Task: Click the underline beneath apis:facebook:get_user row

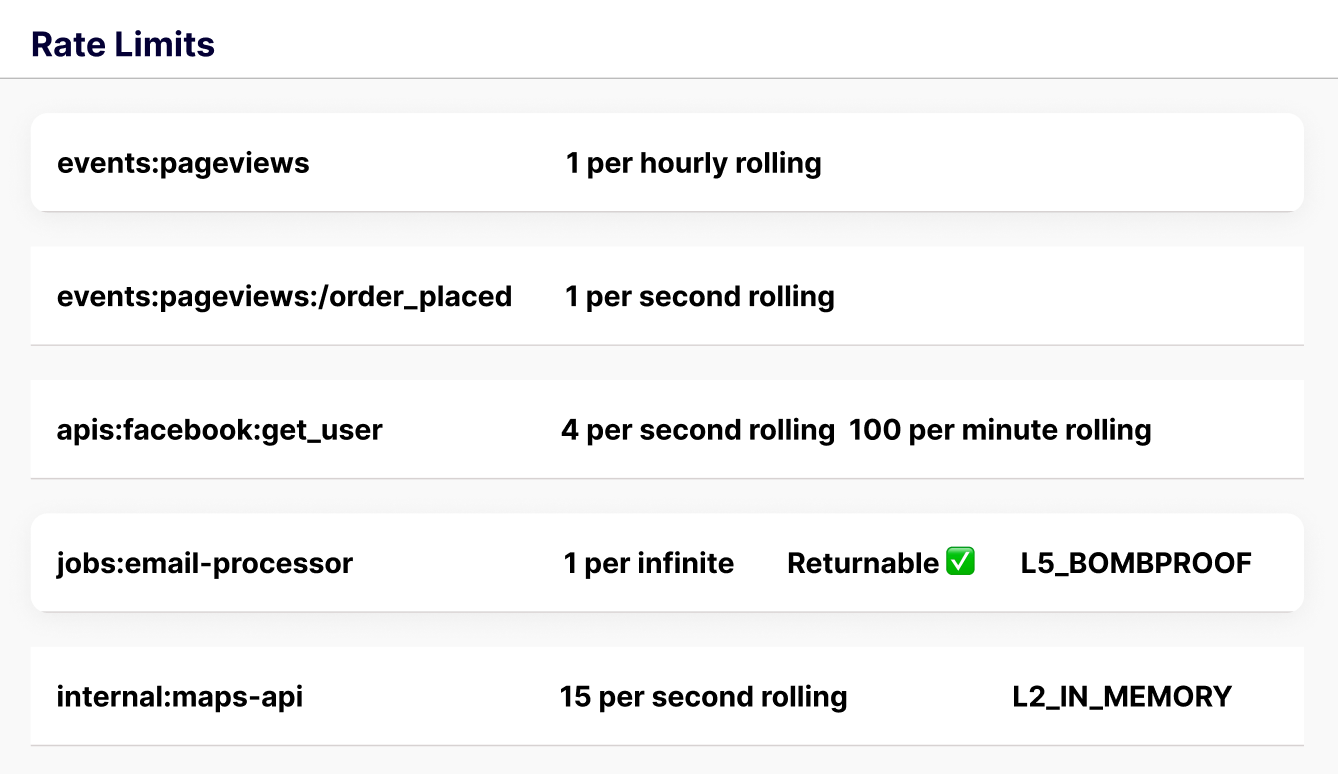Action: [667, 478]
